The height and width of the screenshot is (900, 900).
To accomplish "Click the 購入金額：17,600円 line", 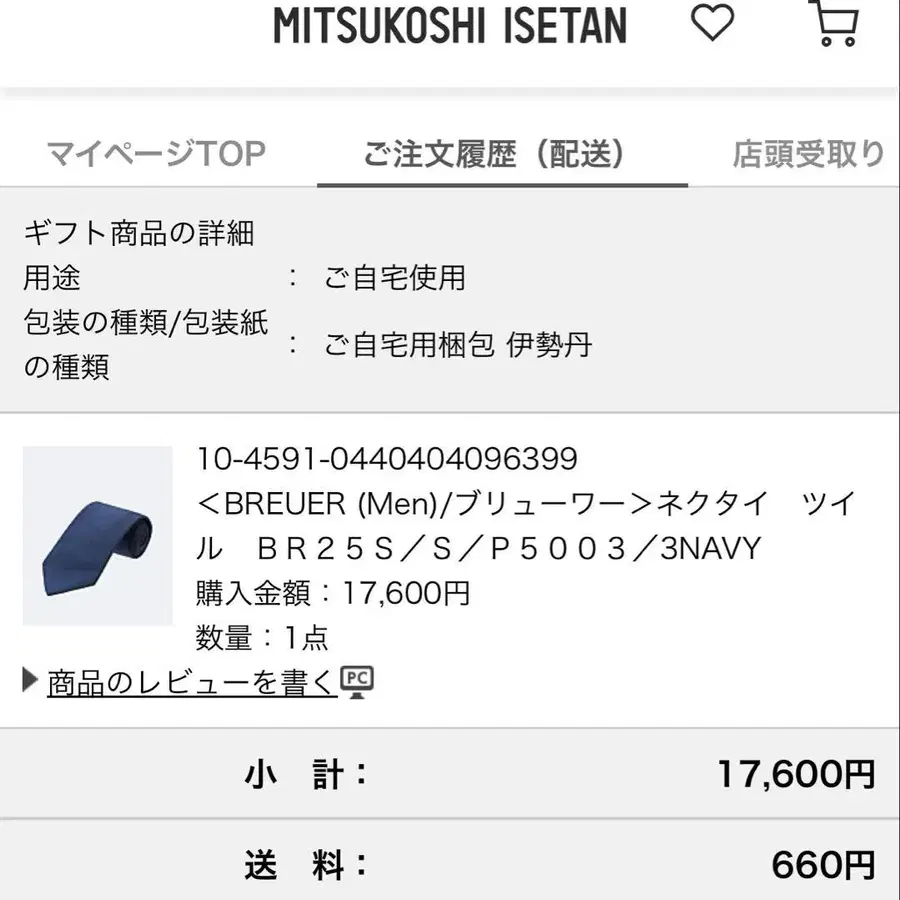I will click(x=333, y=593).
